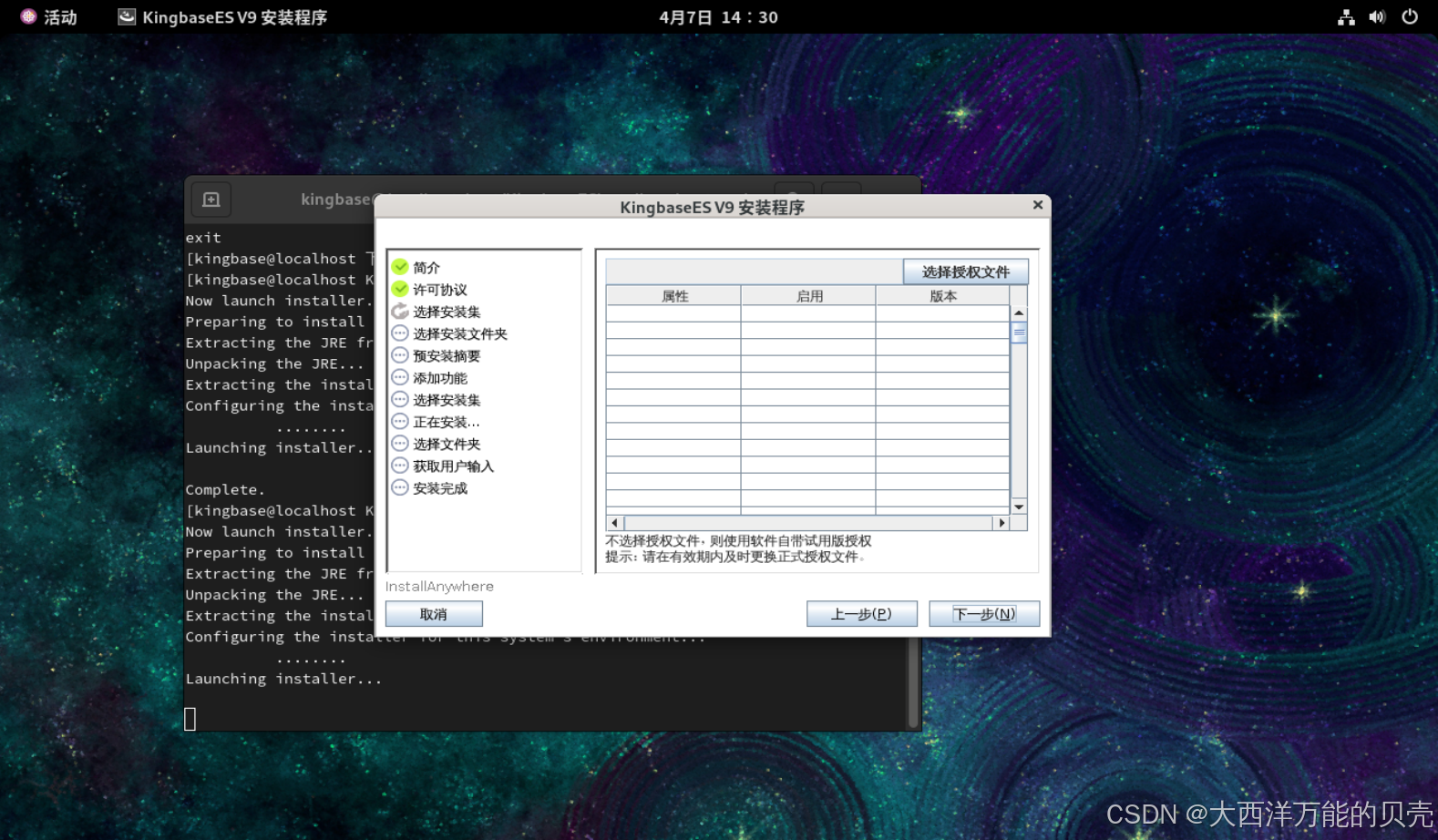Open the clock showing 4月7日 14:30

pyautogui.click(x=718, y=16)
